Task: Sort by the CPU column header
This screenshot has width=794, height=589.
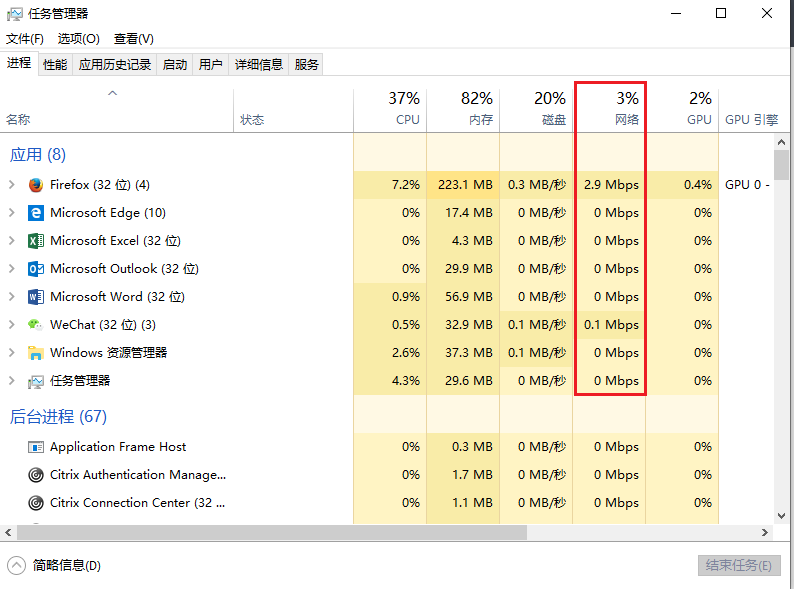Action: [x=390, y=110]
